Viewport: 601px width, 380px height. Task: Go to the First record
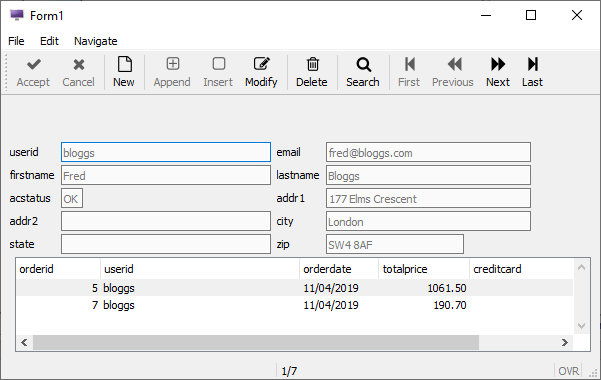409,72
